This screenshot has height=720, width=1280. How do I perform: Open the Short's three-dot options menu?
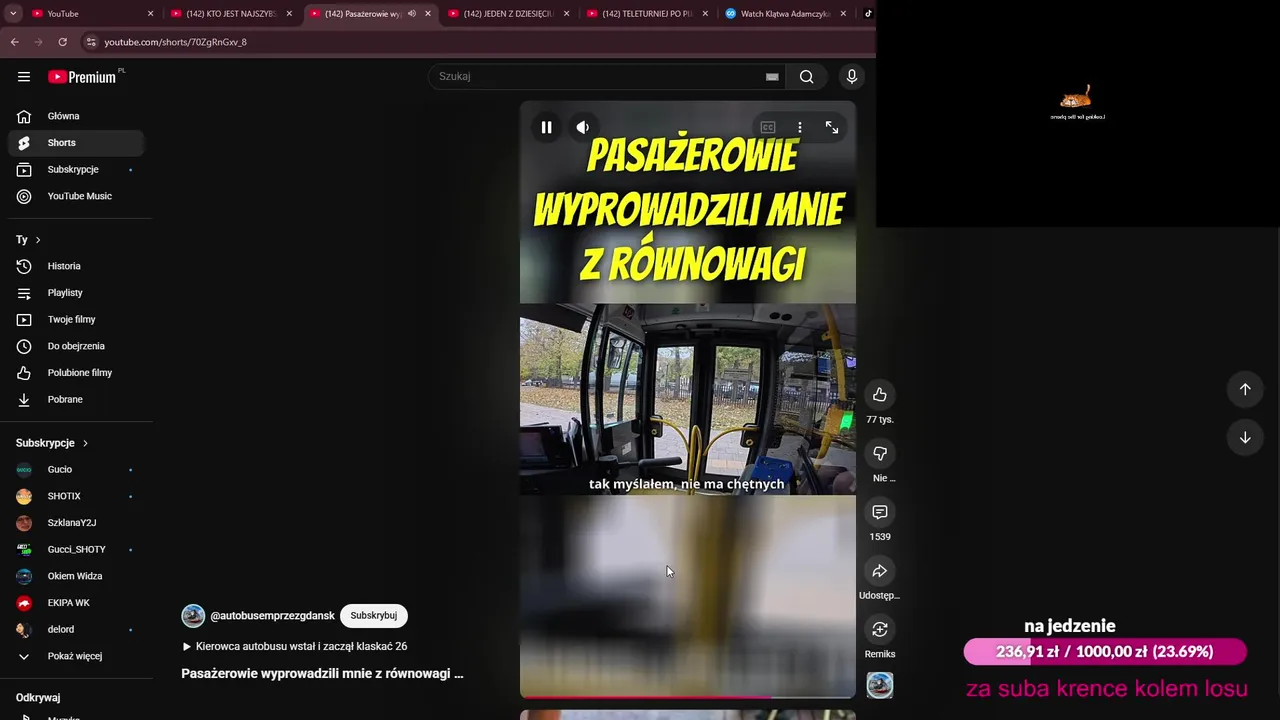tap(799, 127)
